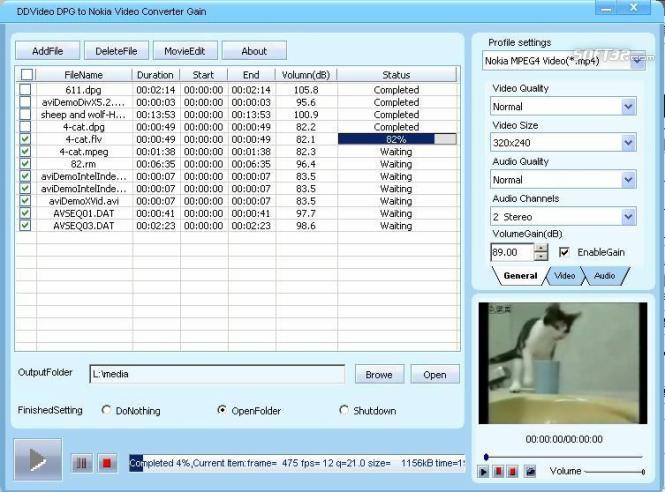Screen dimensions: 665x492
Task: Disable the EnableGain checkbox
Action: click(x=564, y=252)
